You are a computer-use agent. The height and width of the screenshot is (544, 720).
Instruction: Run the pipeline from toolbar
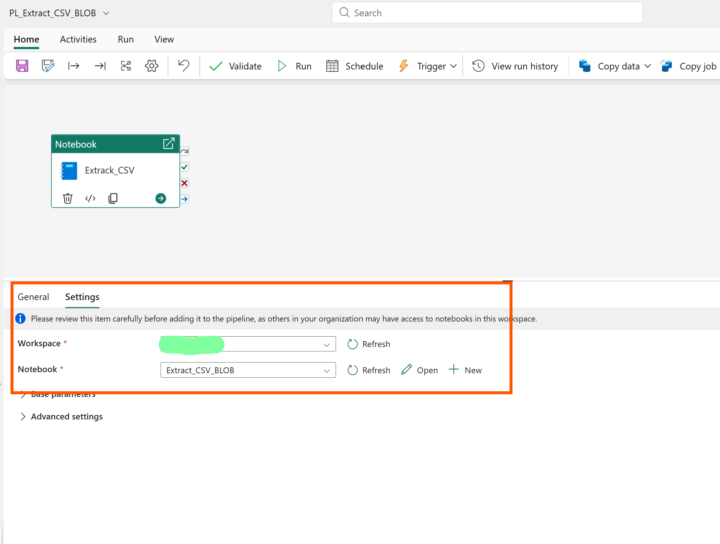click(294, 66)
